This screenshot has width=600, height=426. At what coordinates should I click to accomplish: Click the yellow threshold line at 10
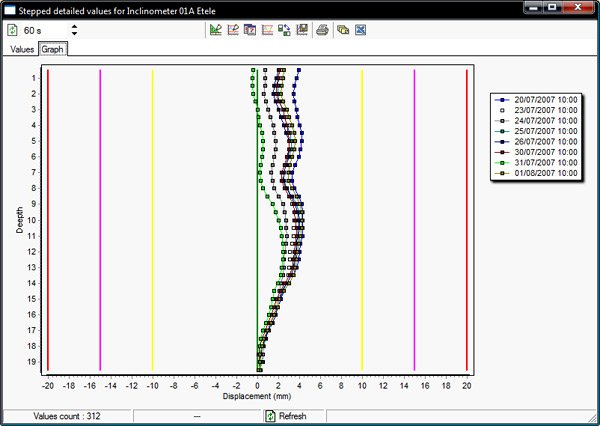click(362, 220)
